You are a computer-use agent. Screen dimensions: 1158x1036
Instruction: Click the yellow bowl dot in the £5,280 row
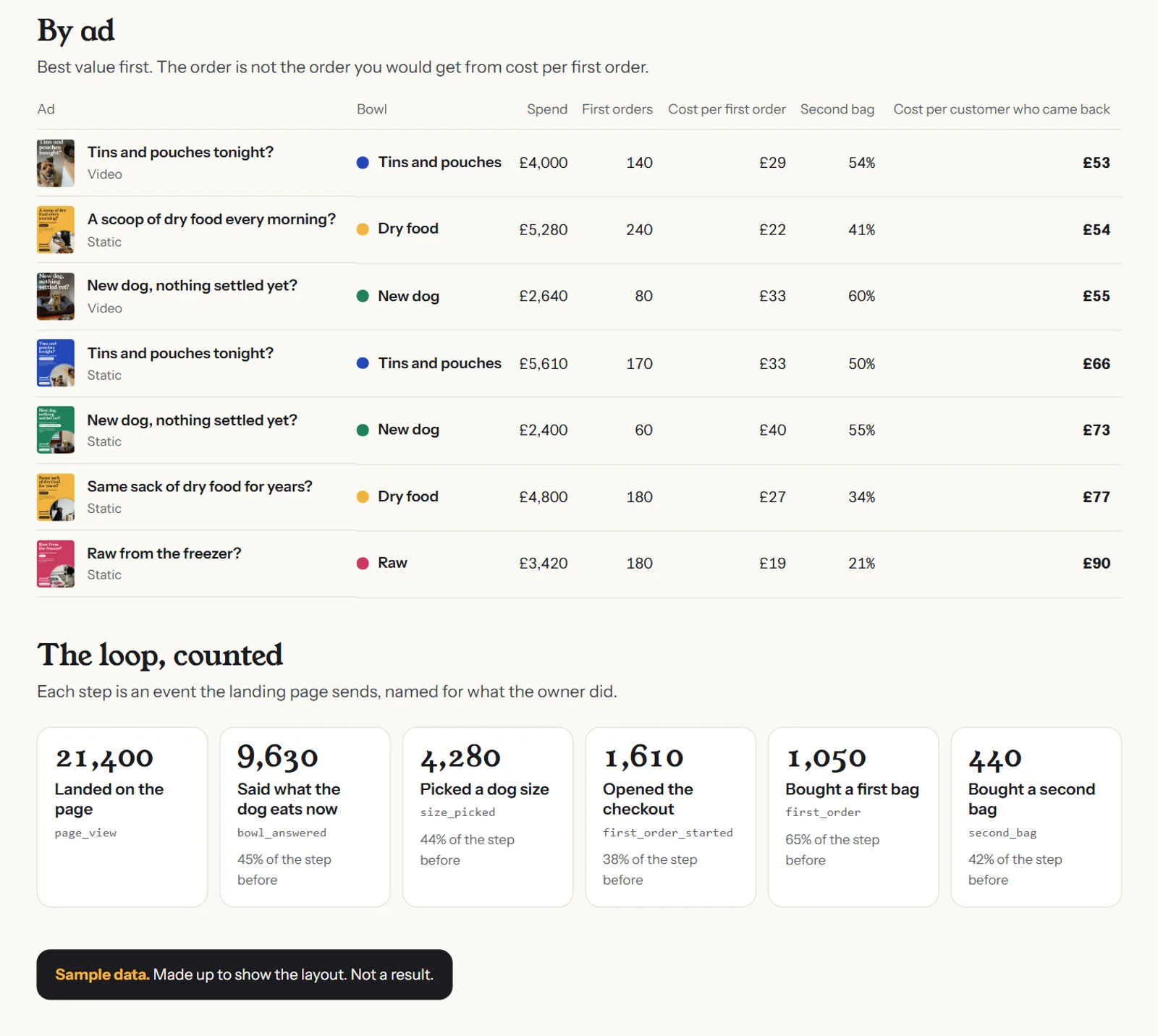(x=363, y=229)
